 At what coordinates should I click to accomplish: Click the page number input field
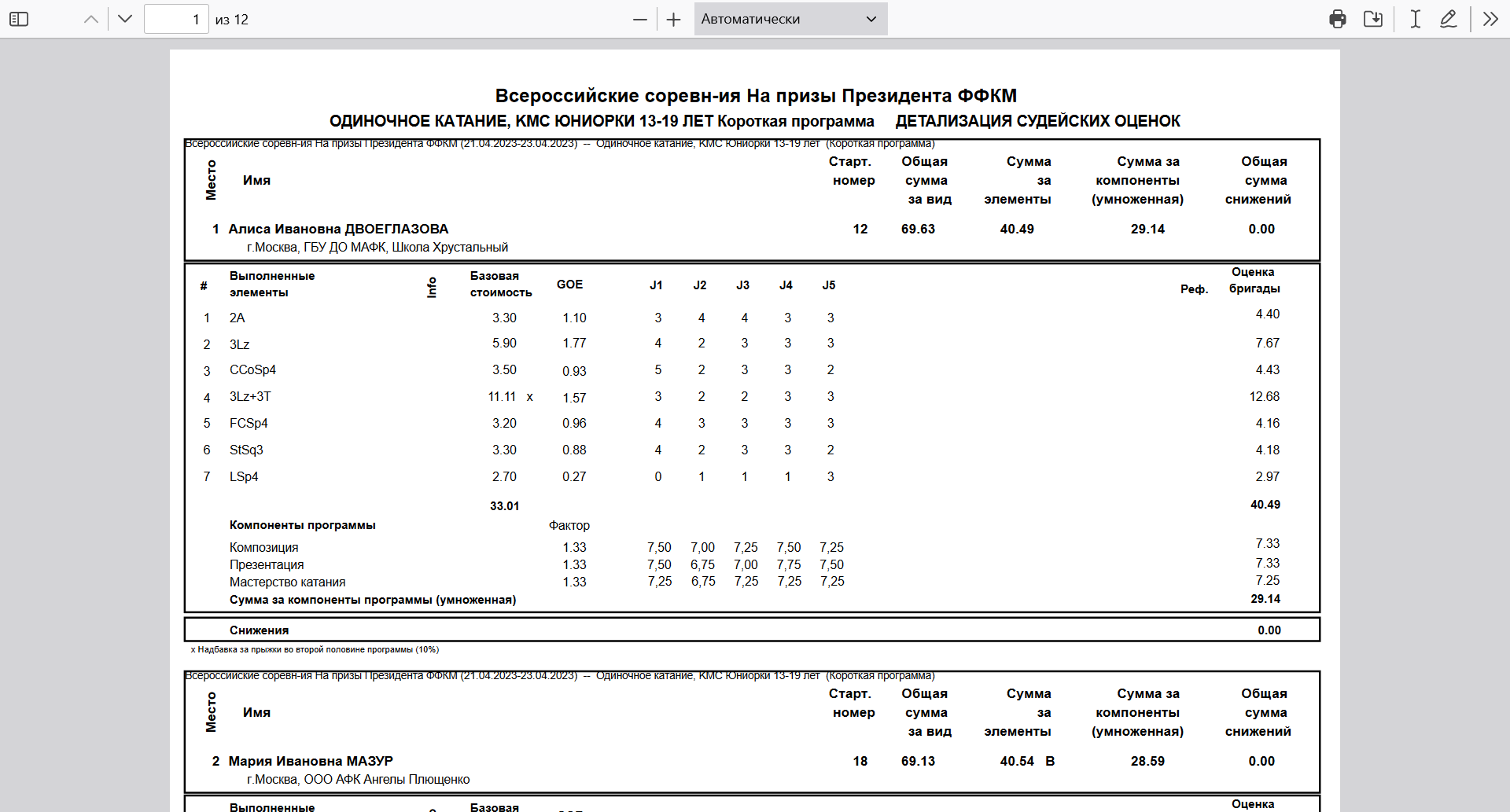pyautogui.click(x=176, y=19)
